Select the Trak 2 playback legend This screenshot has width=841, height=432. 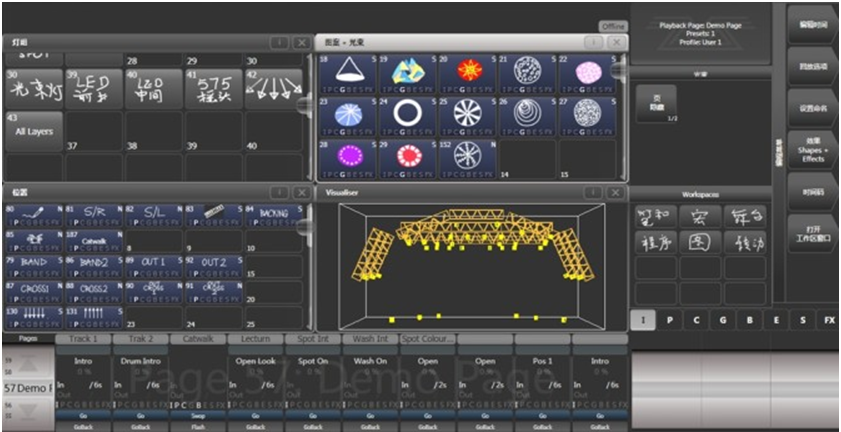pyautogui.click(x=141, y=339)
